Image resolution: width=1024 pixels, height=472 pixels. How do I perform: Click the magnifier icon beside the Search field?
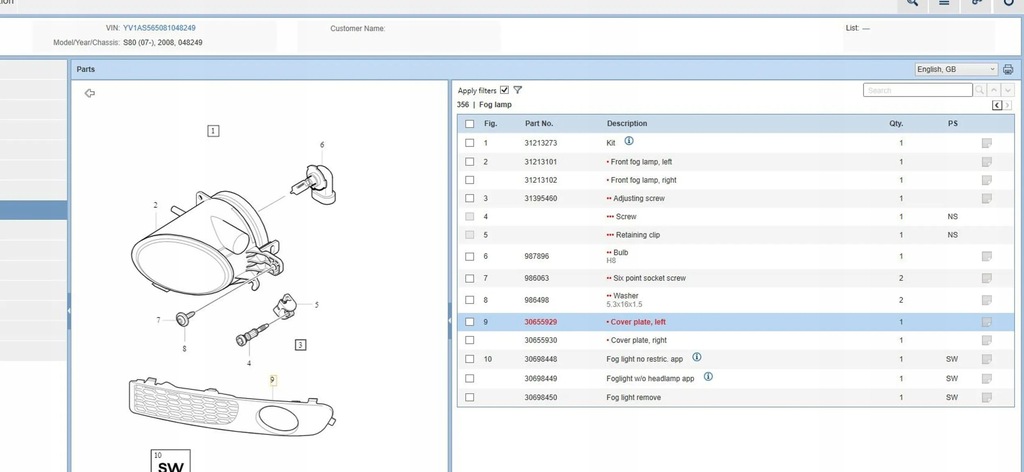point(979,90)
